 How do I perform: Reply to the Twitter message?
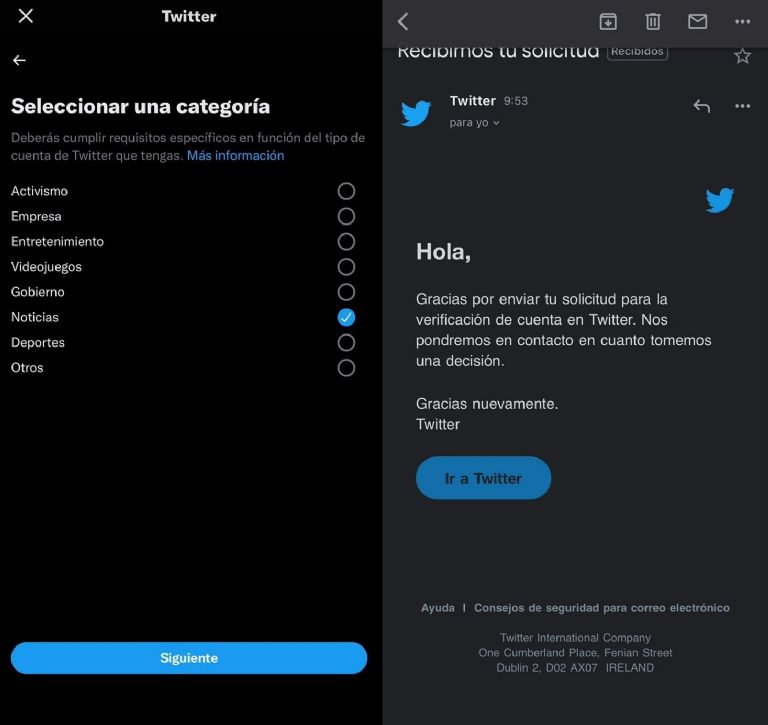coord(701,106)
